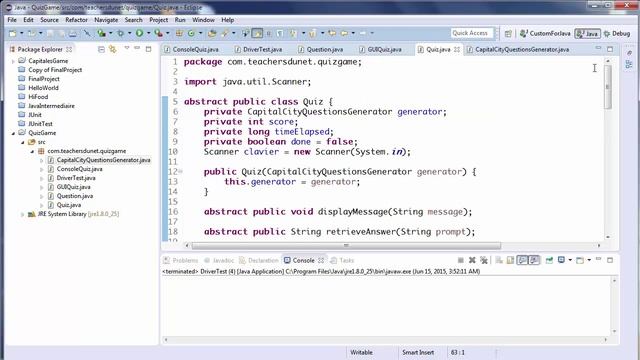This screenshot has width=640, height=360.
Task: Click the Run Last Tool external tools icon
Action: (158, 33)
